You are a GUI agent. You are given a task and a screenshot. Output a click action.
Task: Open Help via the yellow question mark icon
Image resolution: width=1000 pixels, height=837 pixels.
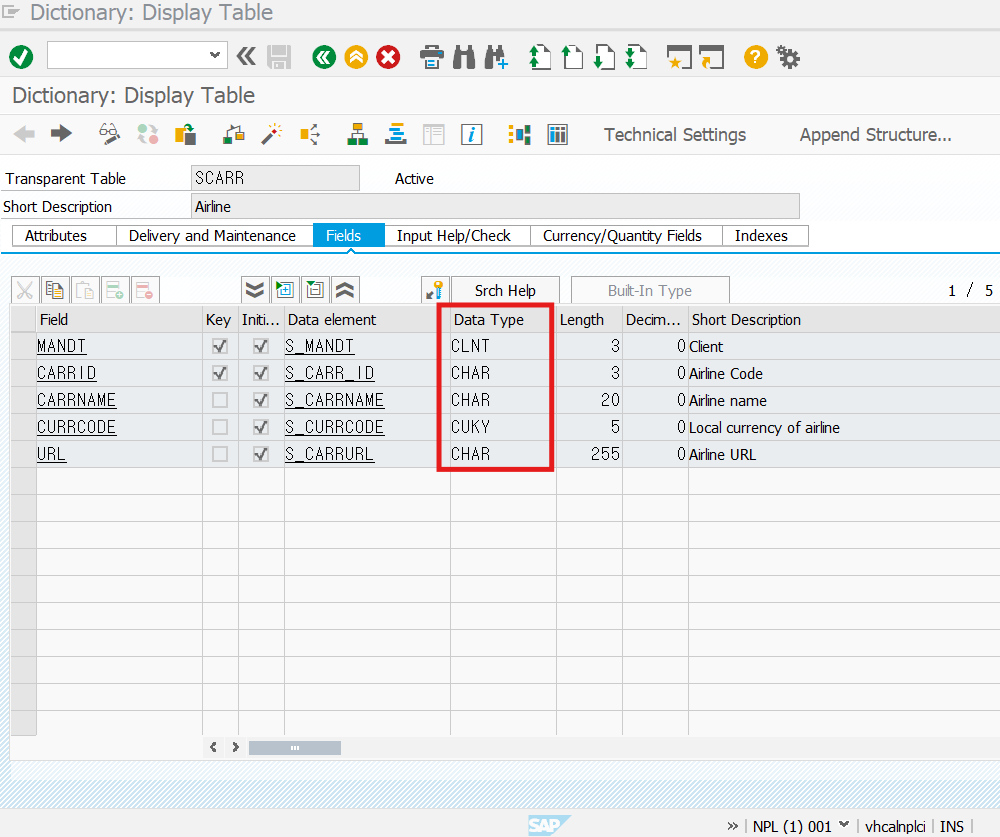click(x=754, y=57)
